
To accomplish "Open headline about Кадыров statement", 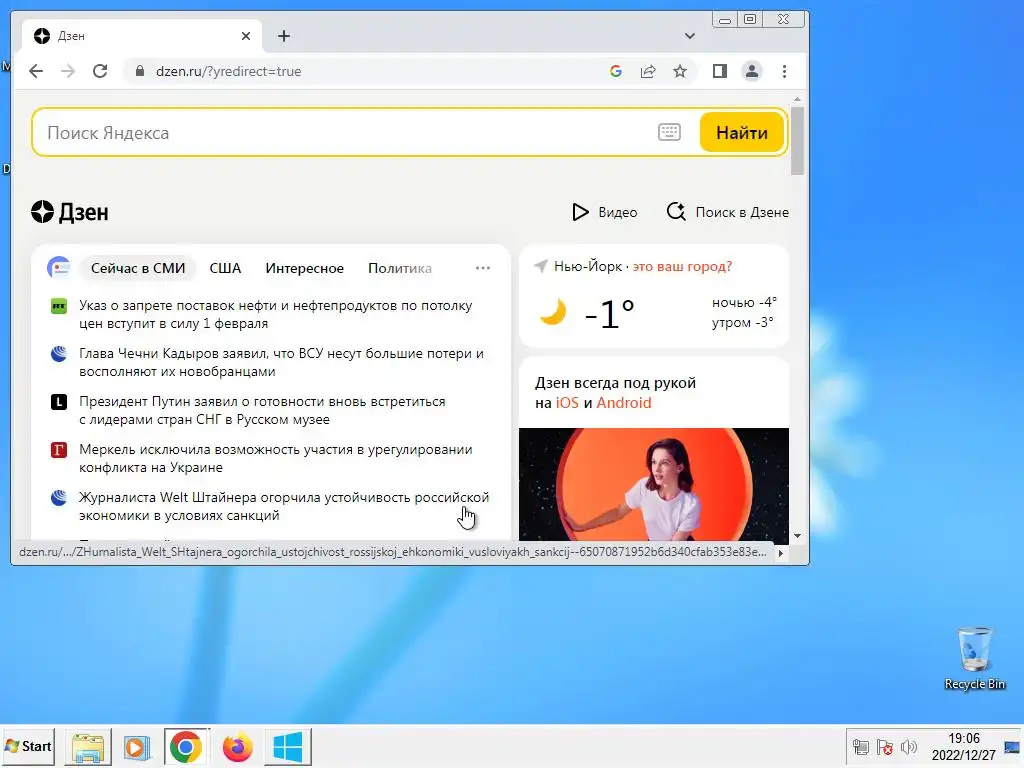I will point(281,362).
